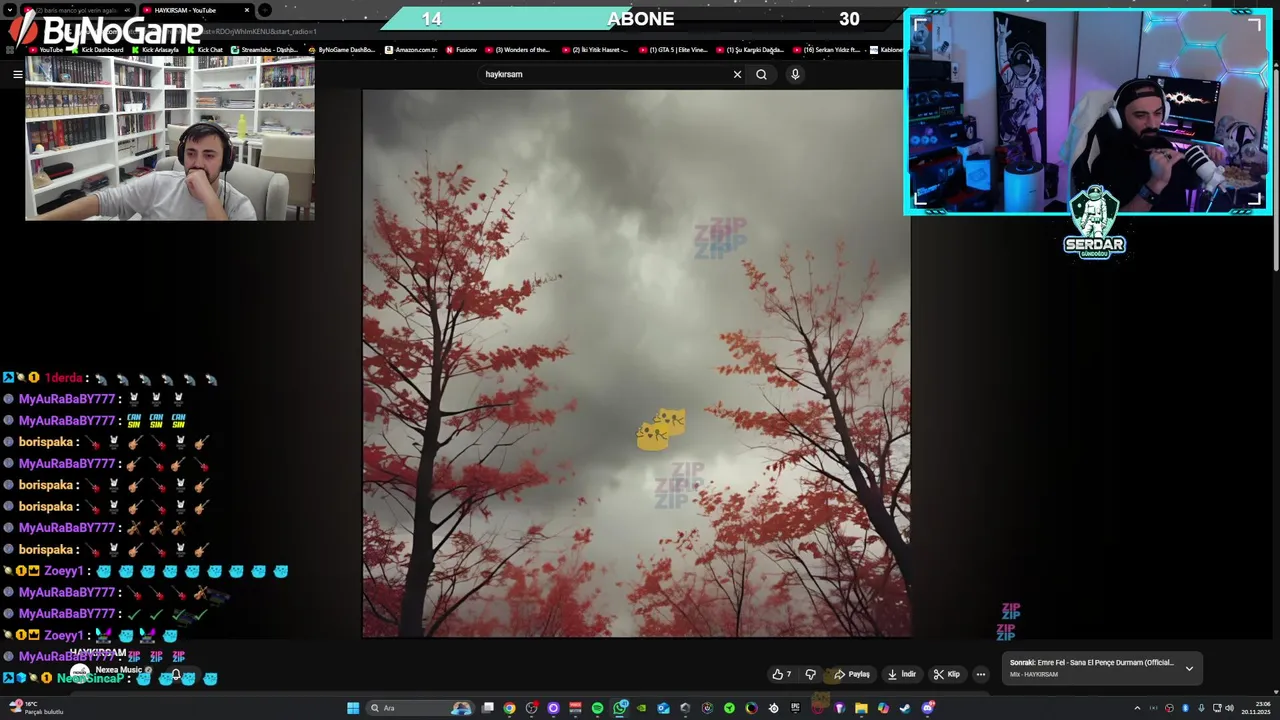
Task: Open the Paylaş share button
Action: 852,674
